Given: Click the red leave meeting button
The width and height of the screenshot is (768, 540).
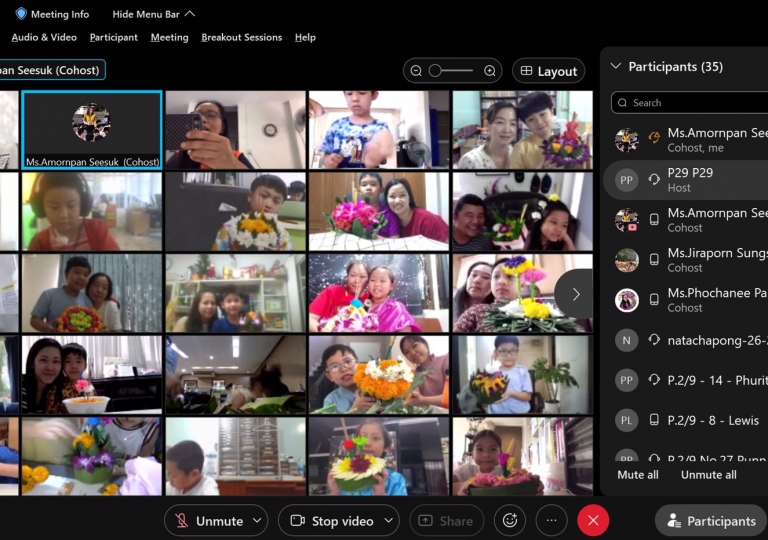Looking at the screenshot, I should tap(593, 520).
